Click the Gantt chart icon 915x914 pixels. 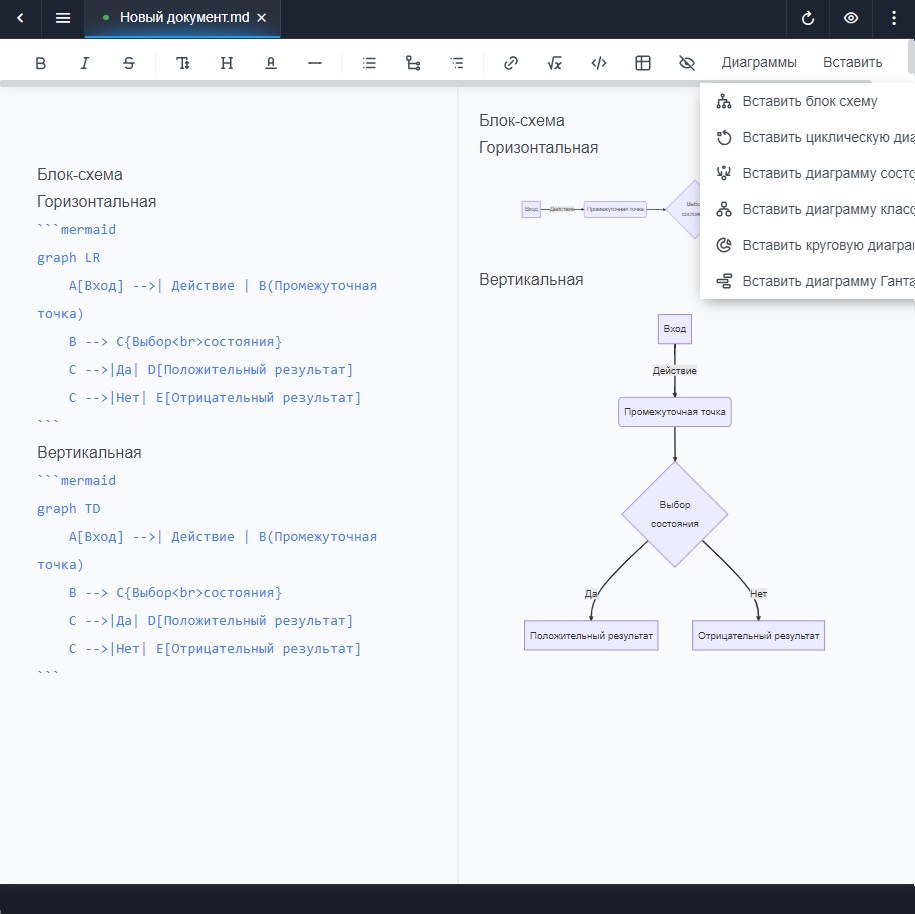[x=724, y=281]
